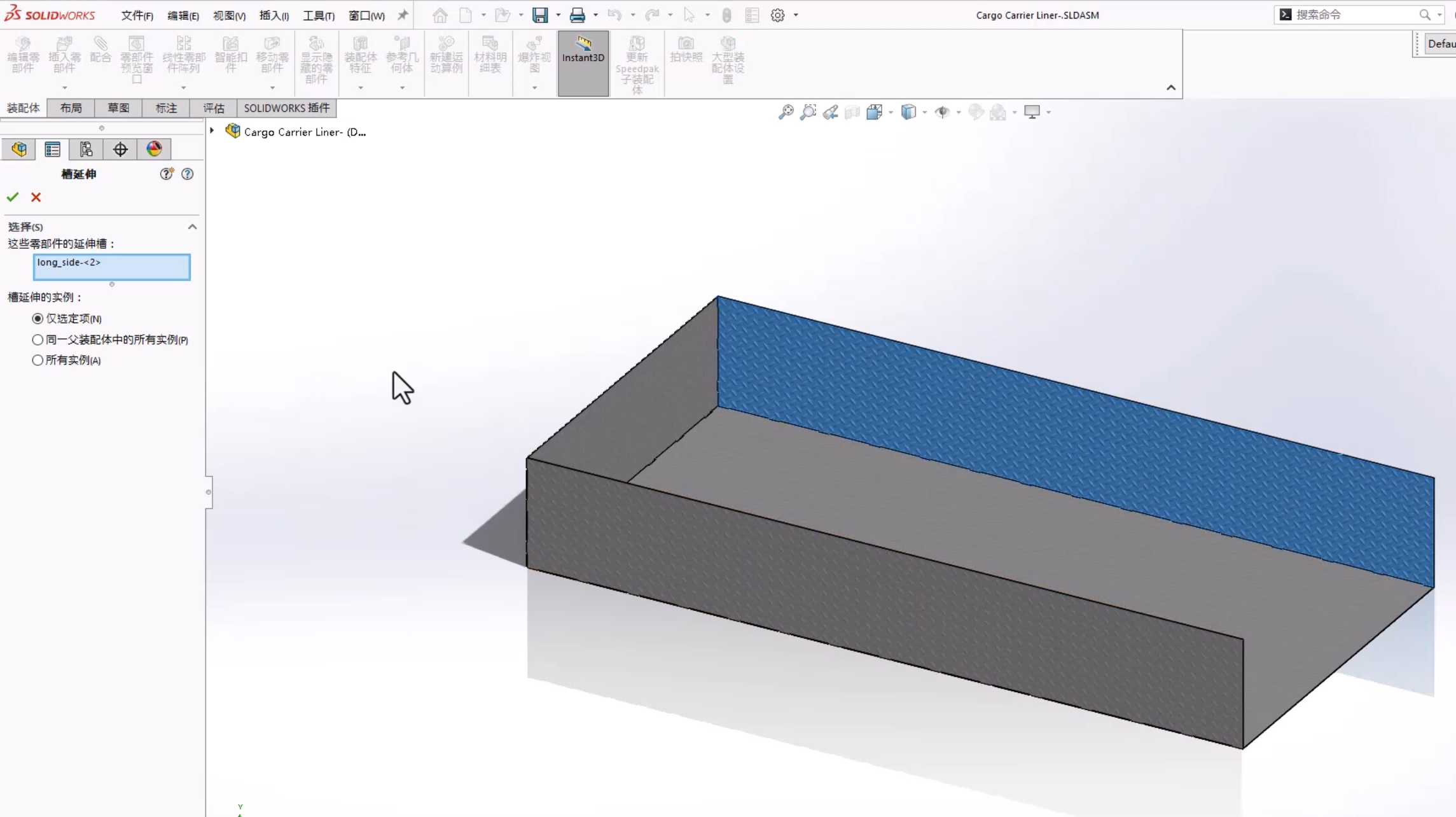Open the Display Style cube icon
This screenshot has width=1456, height=817.
[908, 113]
